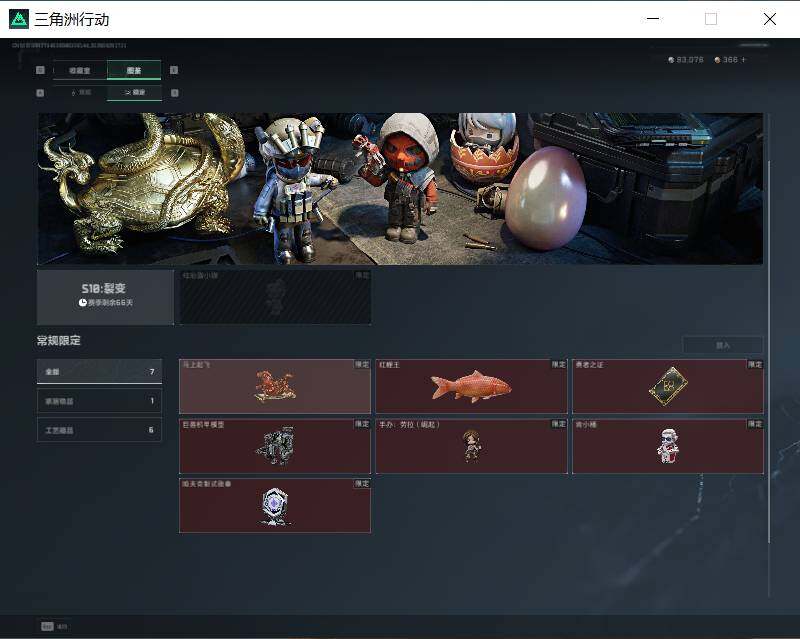
Task: Click the silver shield trophy icon
Action: pos(275,506)
